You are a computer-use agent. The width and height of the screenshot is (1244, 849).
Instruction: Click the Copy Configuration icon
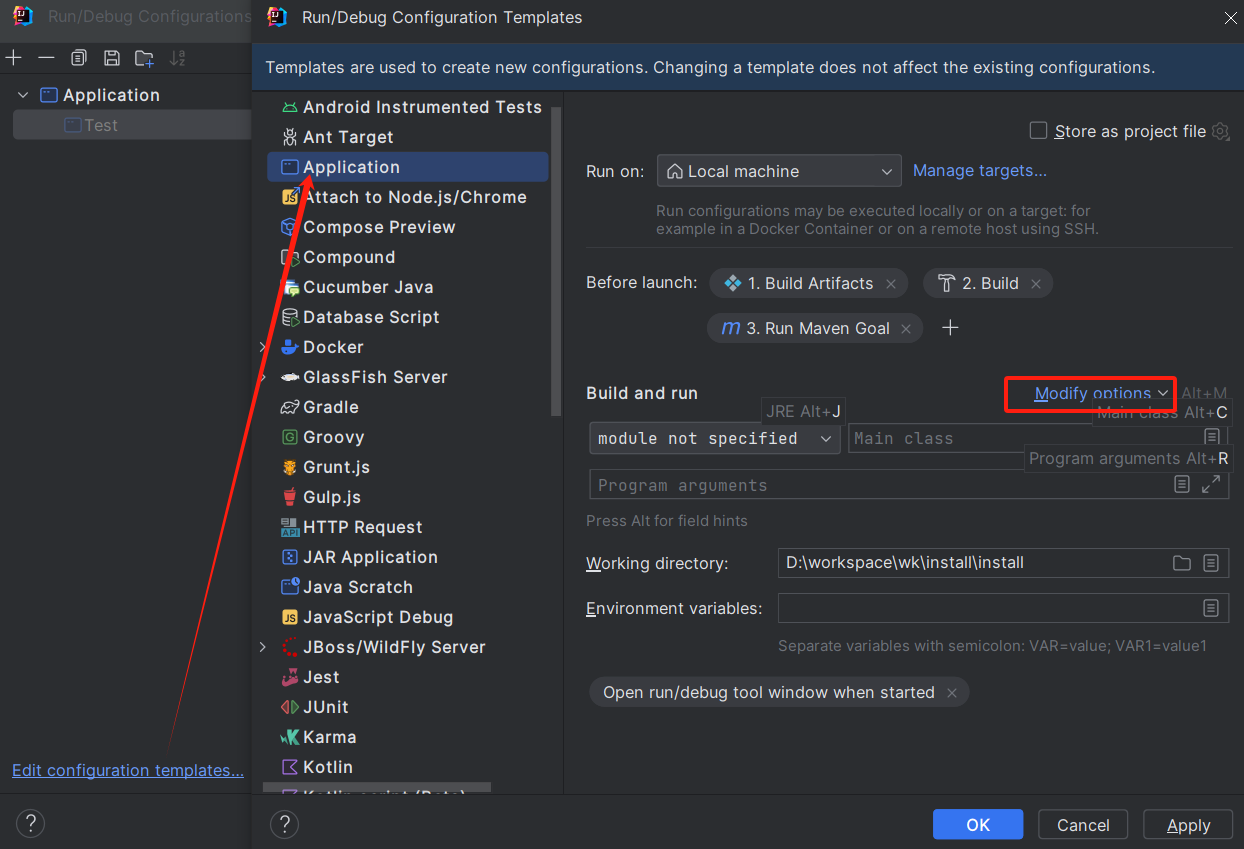pyautogui.click(x=79, y=58)
